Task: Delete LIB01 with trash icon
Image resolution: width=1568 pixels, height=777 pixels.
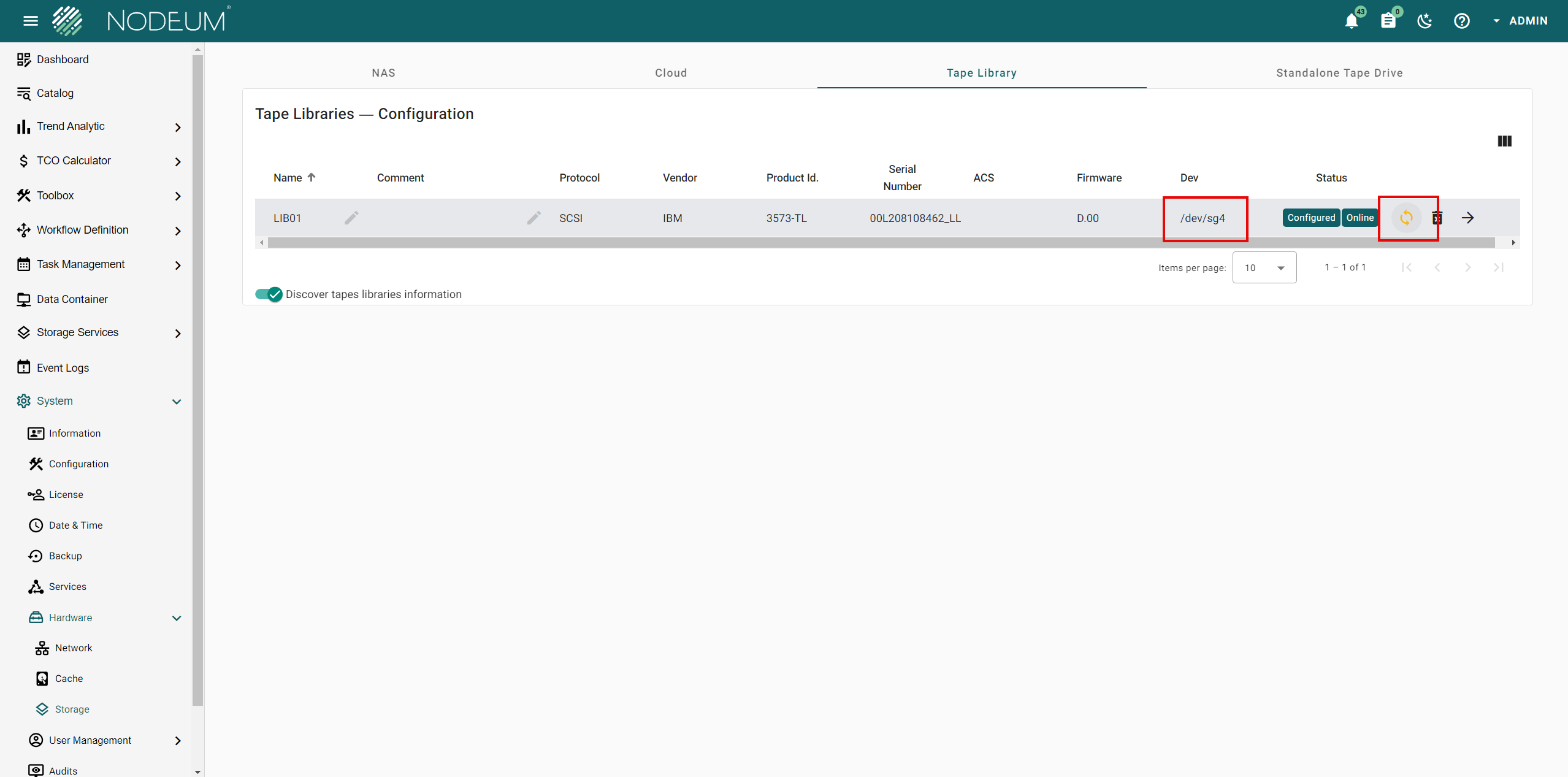Action: pos(1437,218)
